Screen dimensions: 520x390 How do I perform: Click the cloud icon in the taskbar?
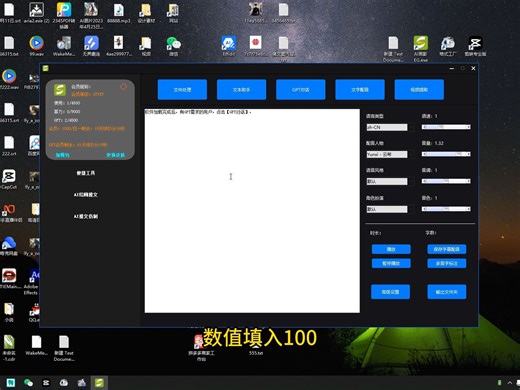pos(64,383)
